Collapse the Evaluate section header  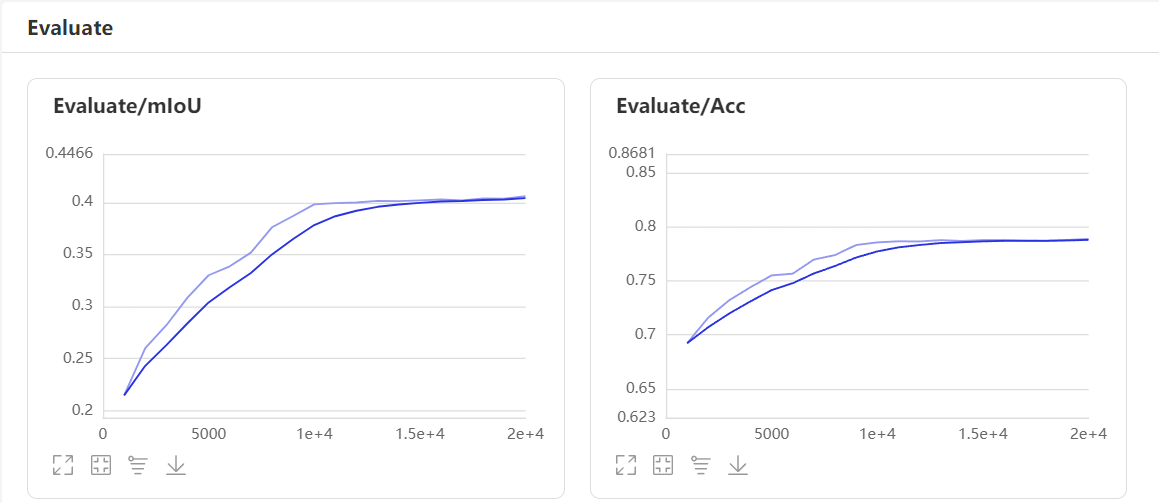click(x=70, y=28)
